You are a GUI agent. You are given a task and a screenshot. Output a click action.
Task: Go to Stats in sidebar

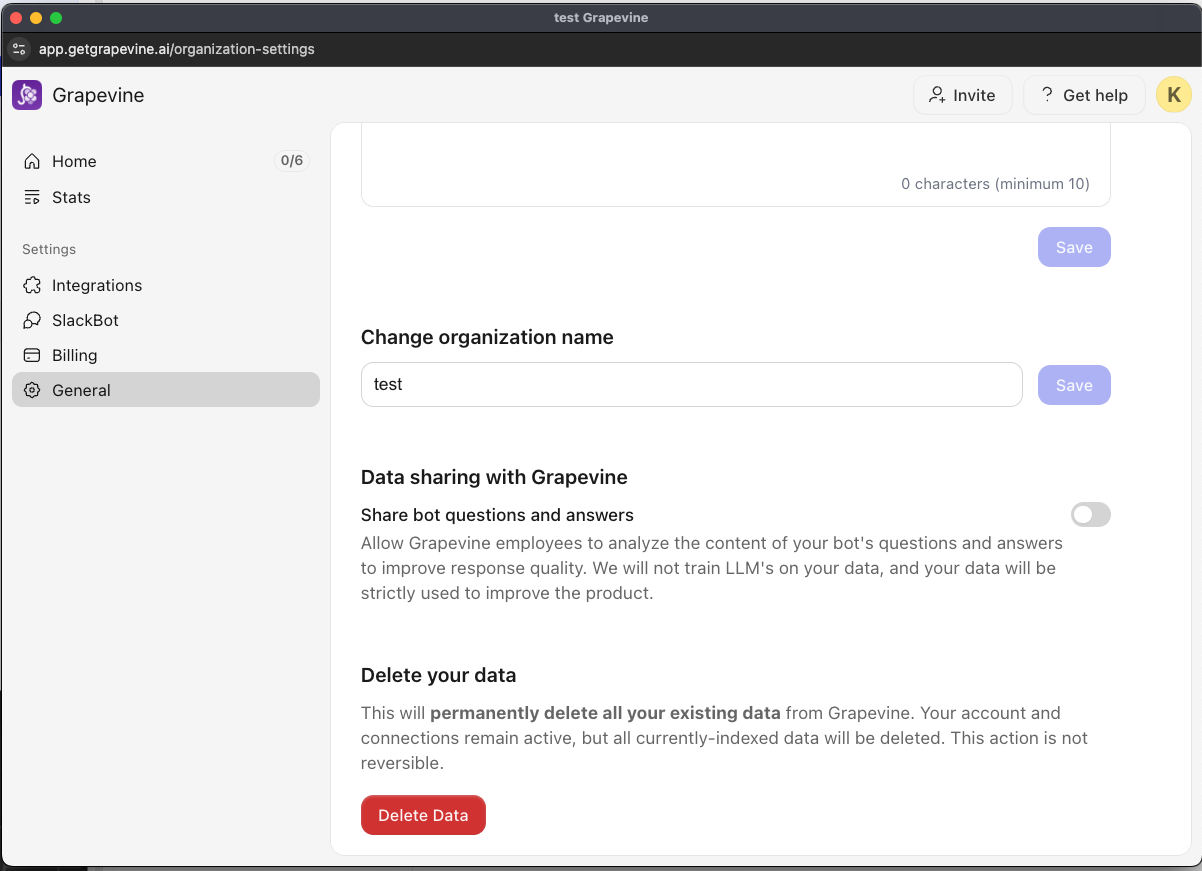pyautogui.click(x=71, y=197)
